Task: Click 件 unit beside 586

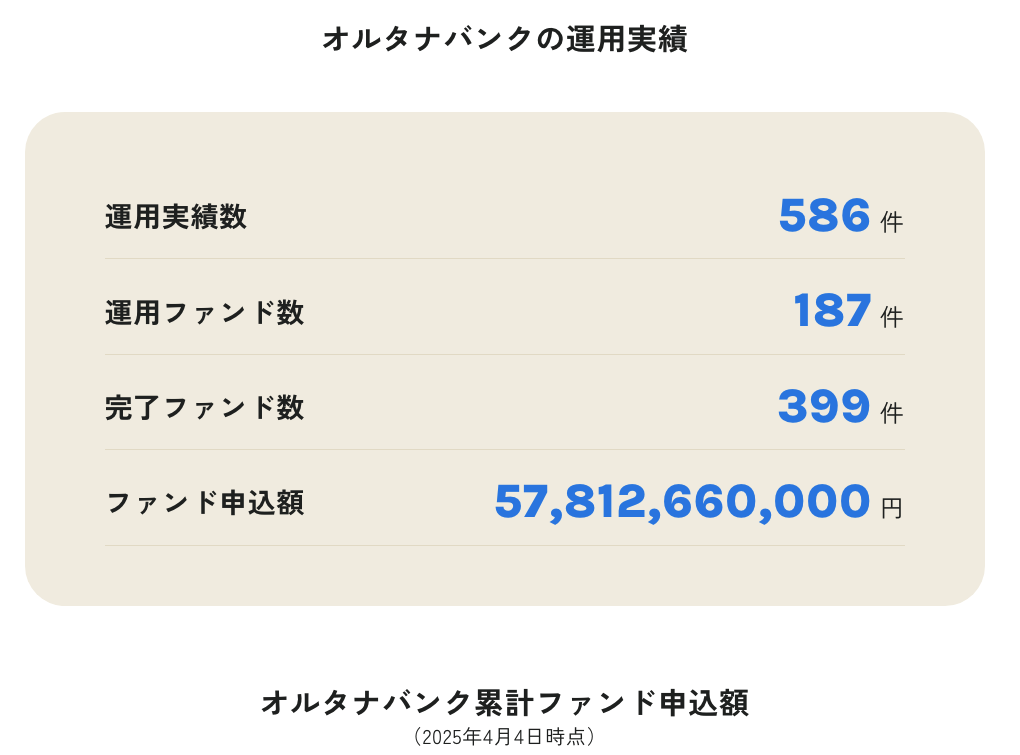Action: [892, 222]
